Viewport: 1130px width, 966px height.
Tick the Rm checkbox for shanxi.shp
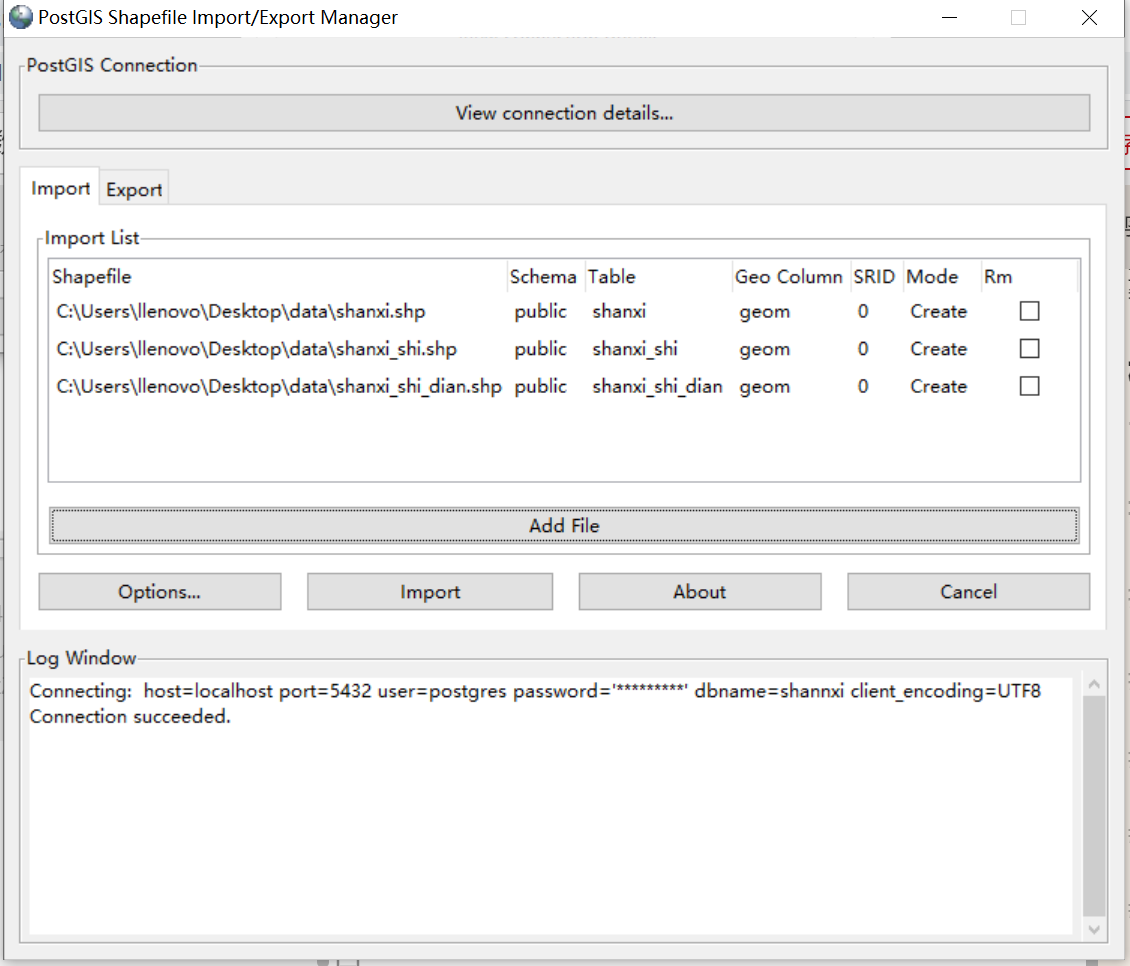pos(1029,311)
